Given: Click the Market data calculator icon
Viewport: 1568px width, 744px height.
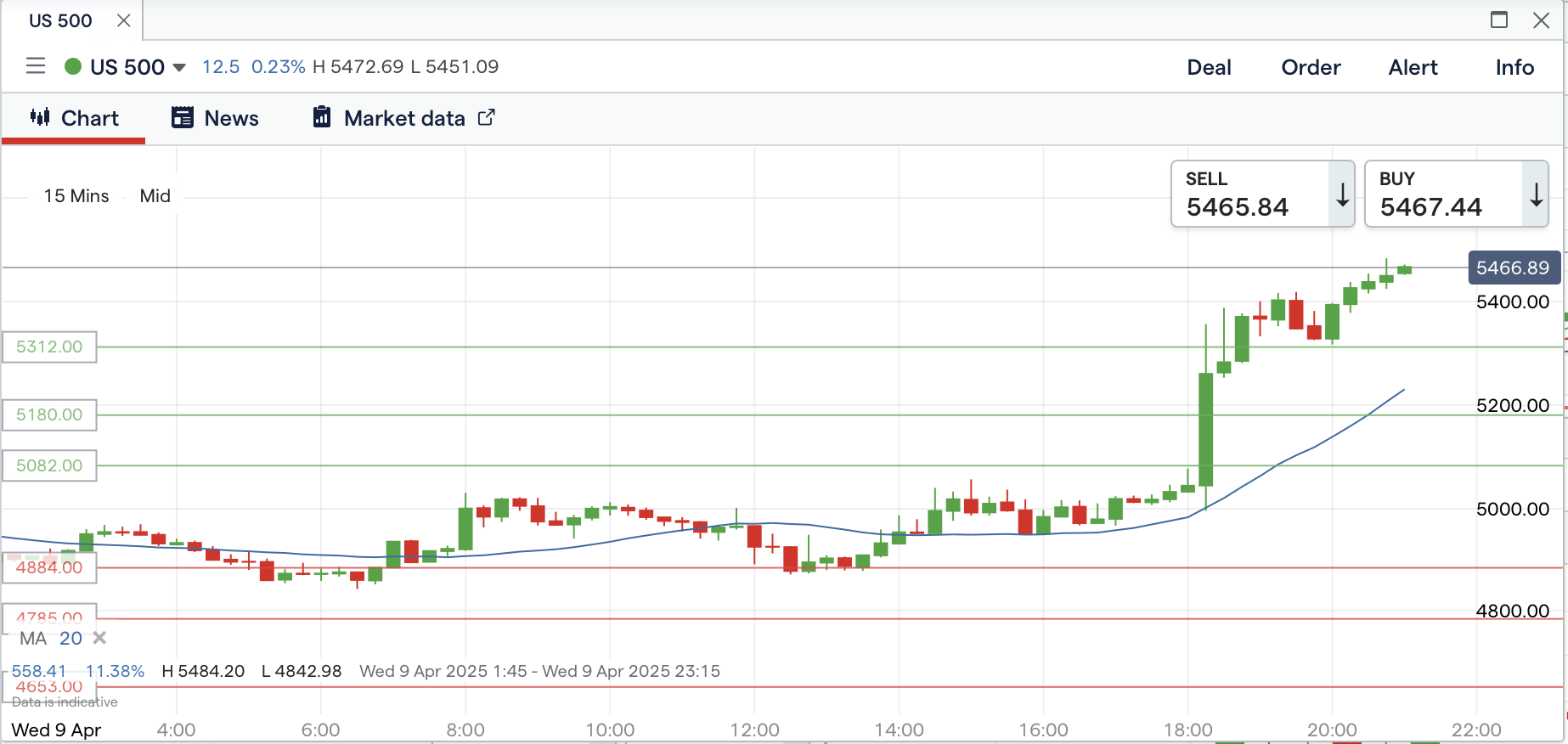Looking at the screenshot, I should (x=322, y=117).
